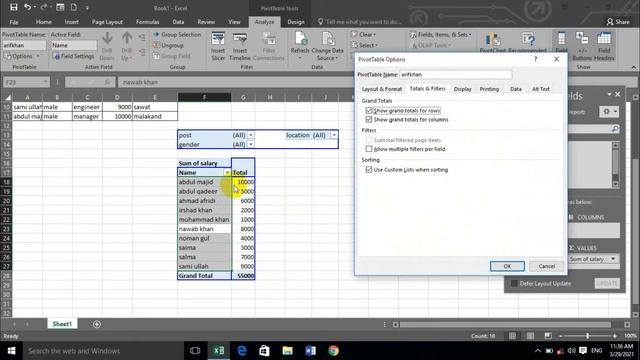Open Word from the taskbar

[x=310, y=351]
